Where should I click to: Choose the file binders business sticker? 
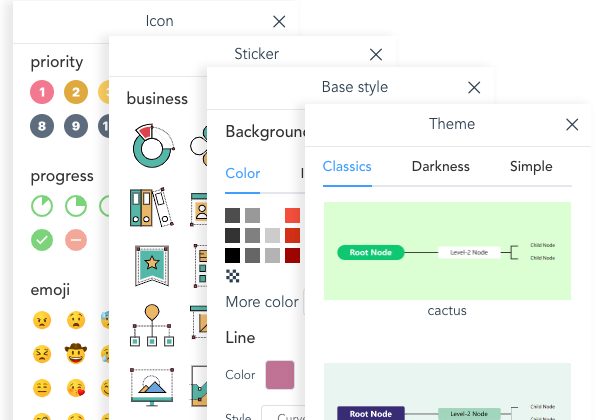[x=151, y=206]
